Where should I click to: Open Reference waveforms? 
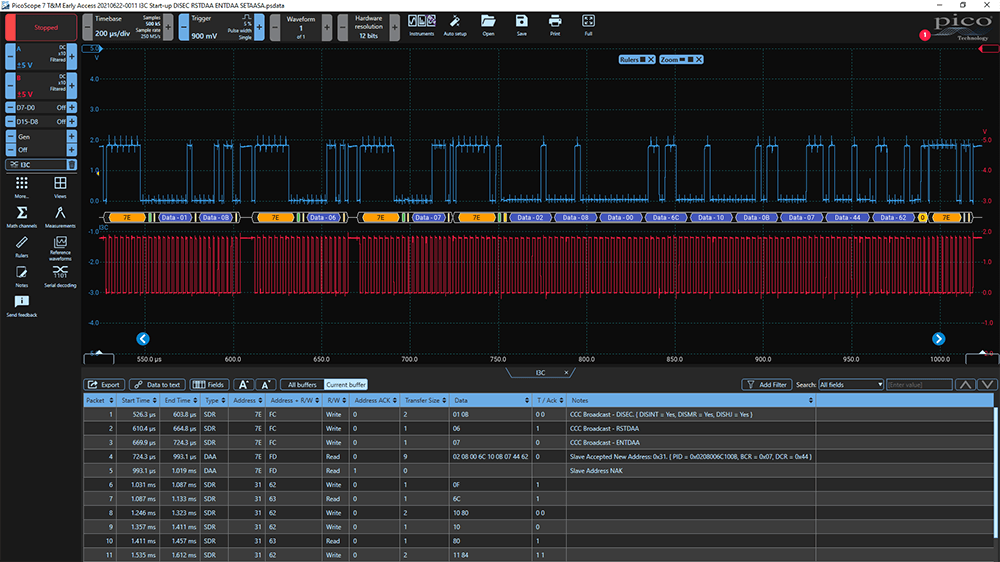point(60,248)
